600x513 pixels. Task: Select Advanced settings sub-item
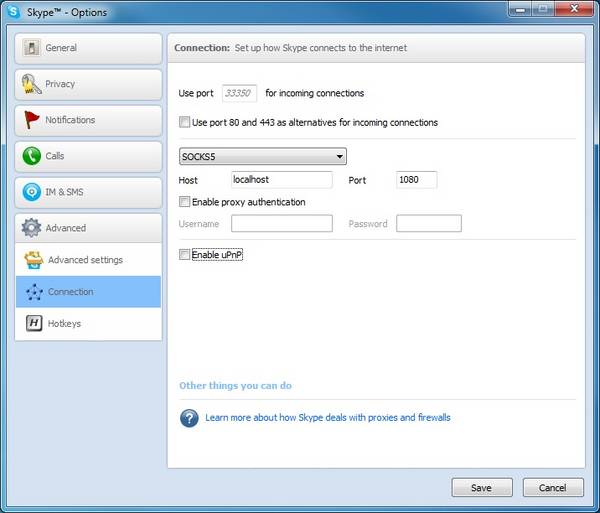88,260
